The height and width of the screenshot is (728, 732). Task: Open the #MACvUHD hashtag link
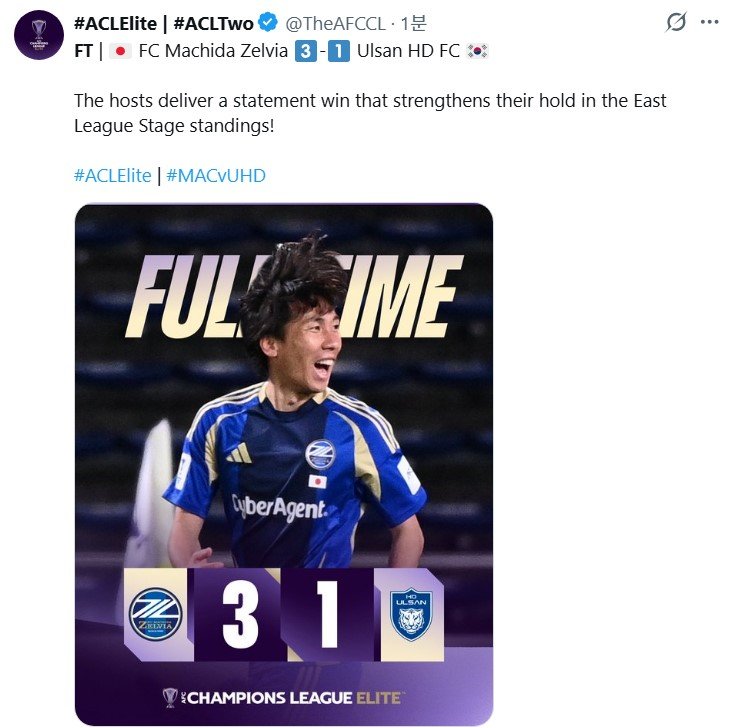(215, 176)
